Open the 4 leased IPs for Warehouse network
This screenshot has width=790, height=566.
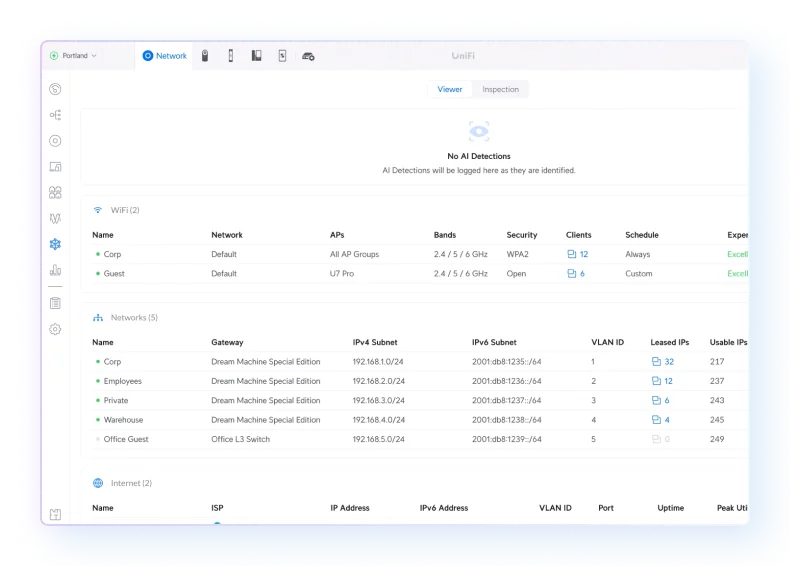[661, 419]
